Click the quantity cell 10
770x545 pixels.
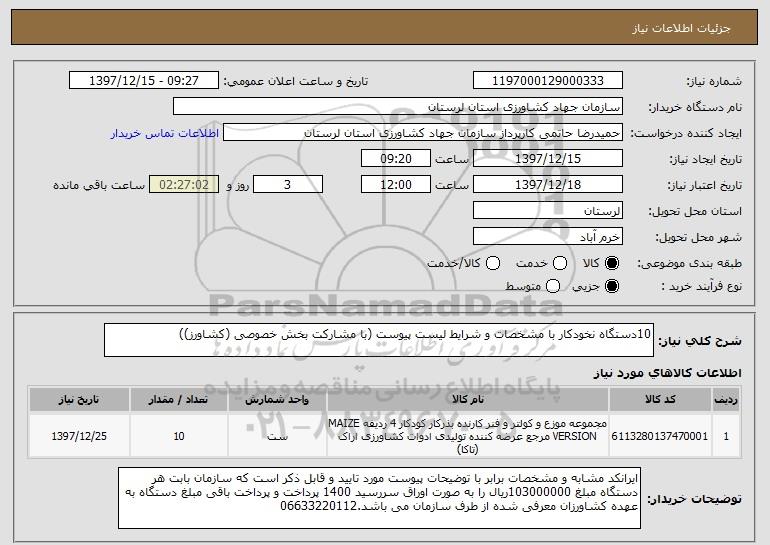click(x=178, y=436)
